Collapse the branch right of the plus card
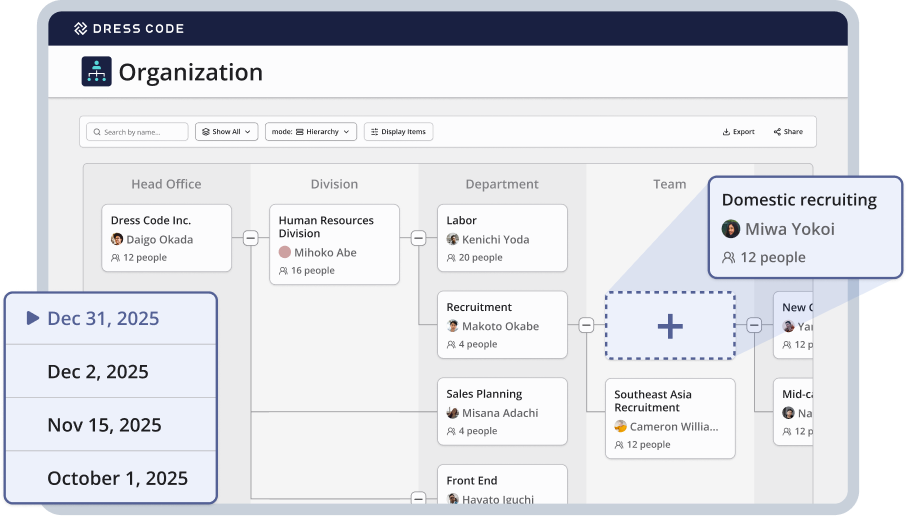 [x=754, y=325]
